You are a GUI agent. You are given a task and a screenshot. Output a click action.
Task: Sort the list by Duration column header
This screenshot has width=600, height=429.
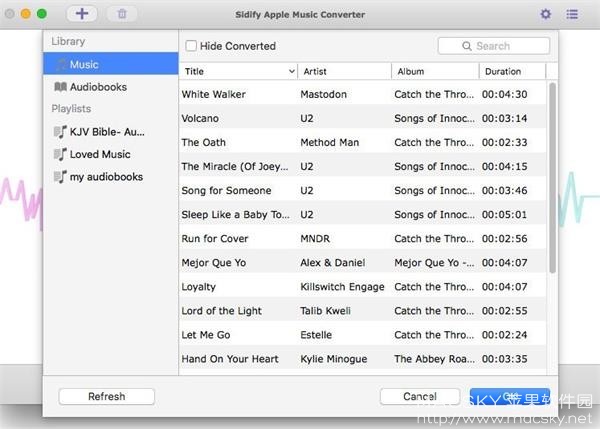coord(512,71)
